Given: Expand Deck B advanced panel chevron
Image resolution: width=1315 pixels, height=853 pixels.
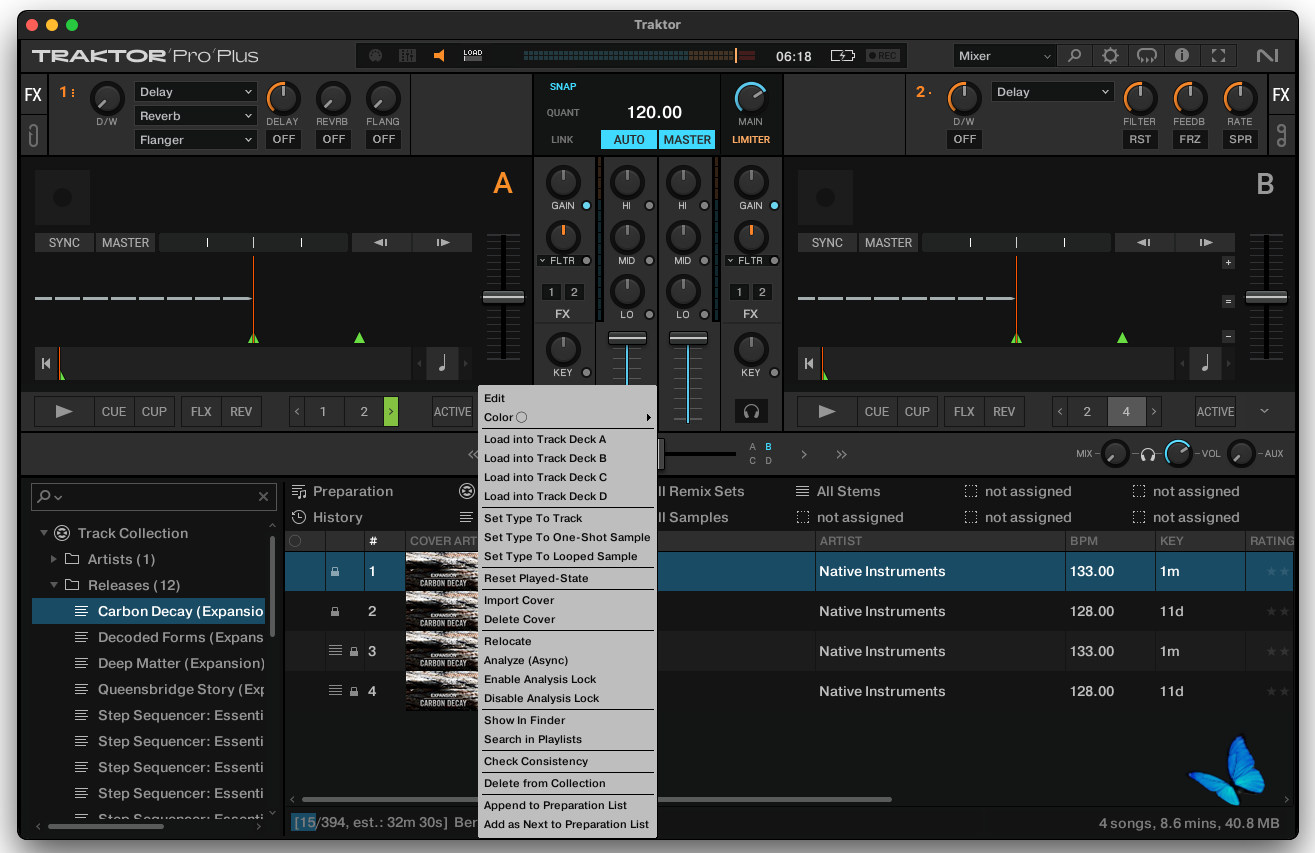Looking at the screenshot, I should coord(1264,411).
